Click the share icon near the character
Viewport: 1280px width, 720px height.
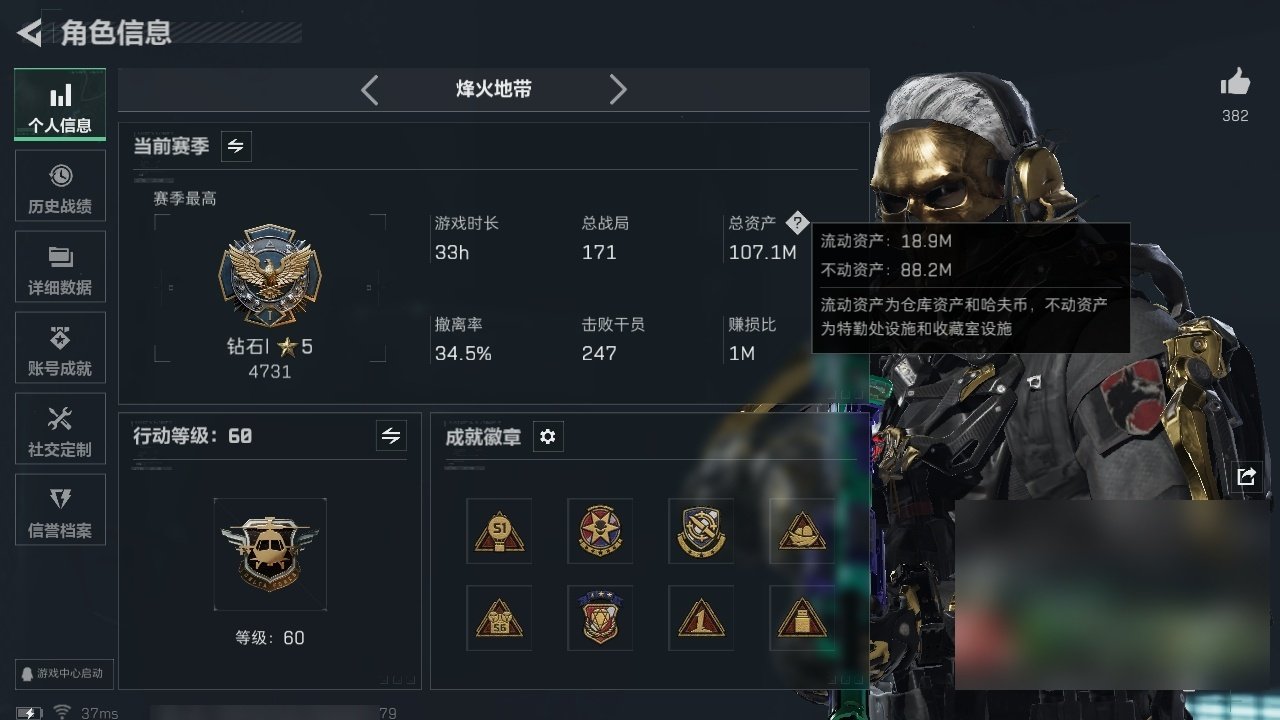pyautogui.click(x=1246, y=477)
